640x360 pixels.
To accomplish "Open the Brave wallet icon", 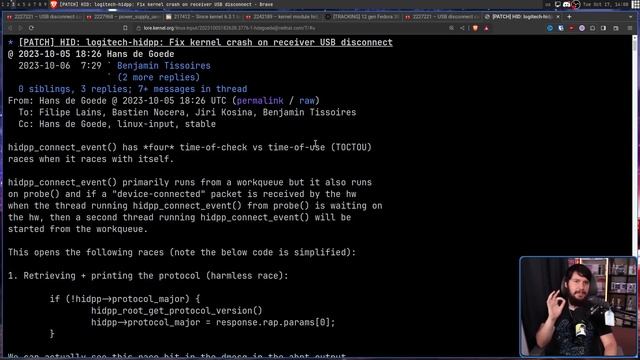I will pos(616,28).
